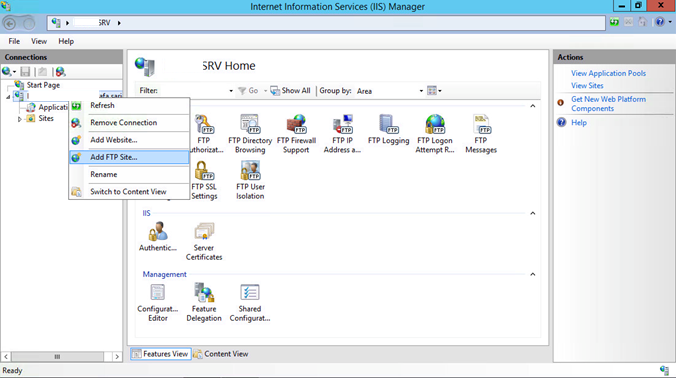
Task: Open the Filter dropdown arrow
Action: point(231,91)
